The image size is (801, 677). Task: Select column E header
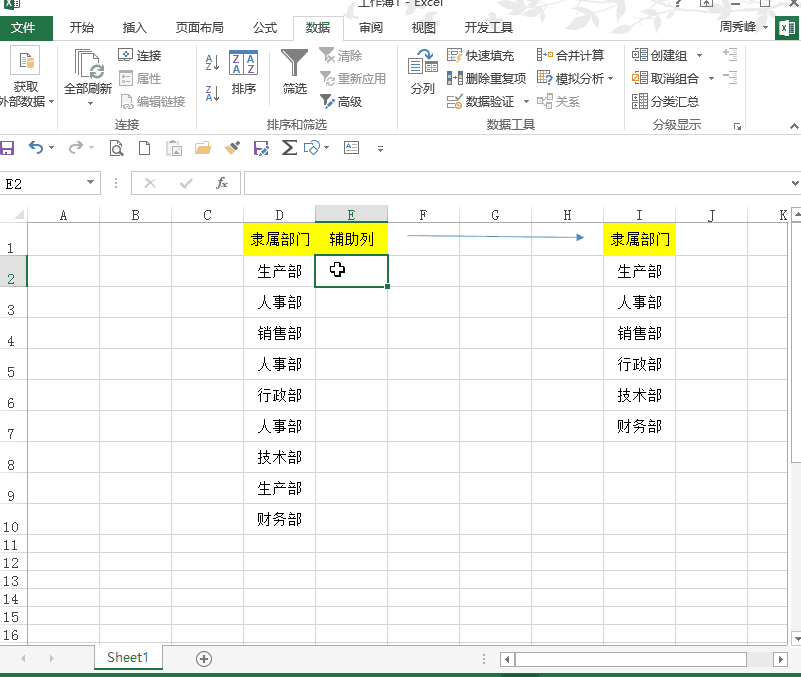pyautogui.click(x=351, y=215)
